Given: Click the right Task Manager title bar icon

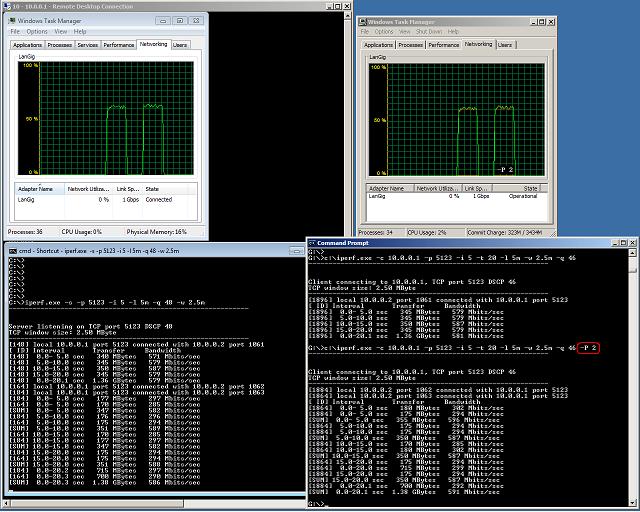Looking at the screenshot, I should pos(363,22).
